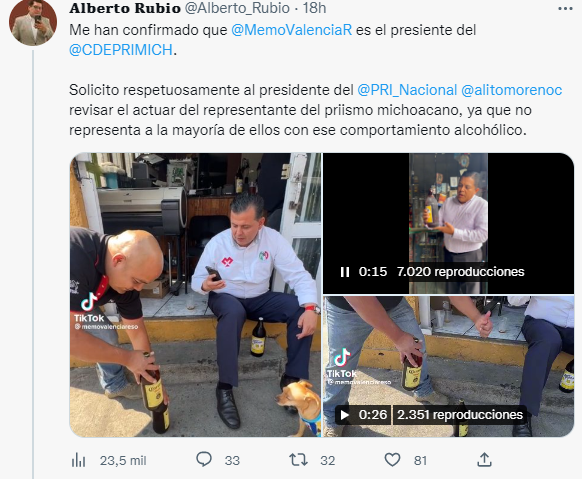The height and width of the screenshot is (479, 582).
Task: Open the share upload icon
Action: tap(484, 460)
